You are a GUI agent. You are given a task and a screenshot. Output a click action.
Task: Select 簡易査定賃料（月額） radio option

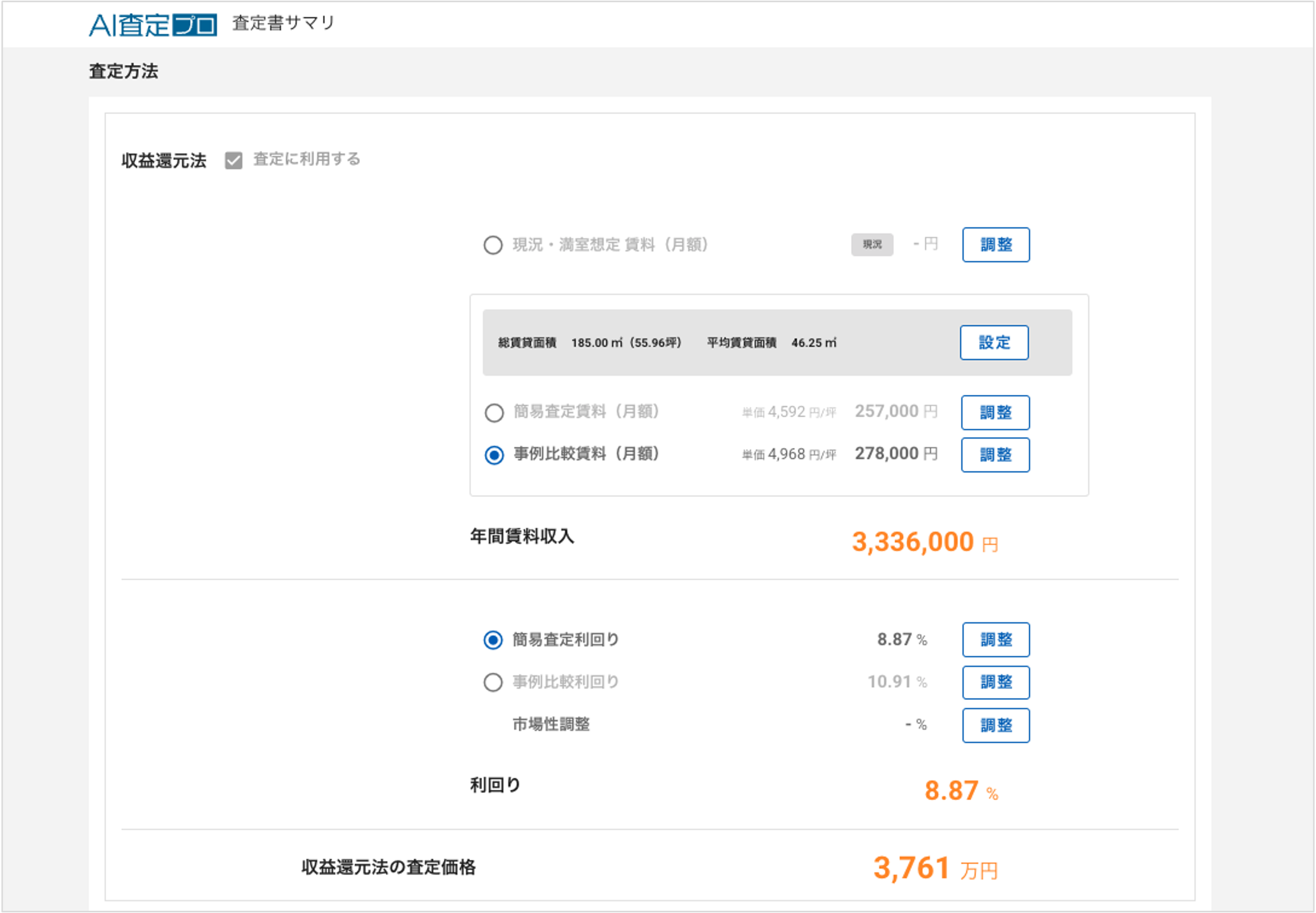point(494,413)
